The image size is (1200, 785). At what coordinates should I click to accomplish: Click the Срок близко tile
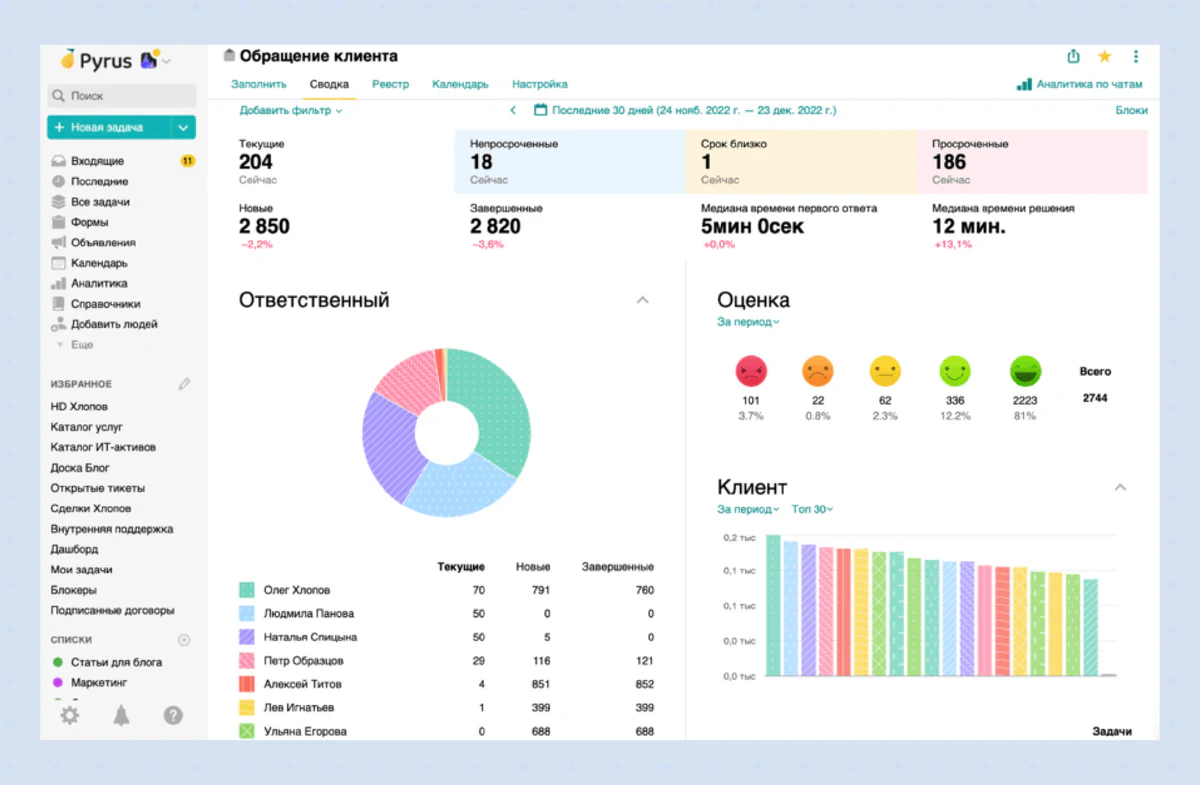(802, 161)
